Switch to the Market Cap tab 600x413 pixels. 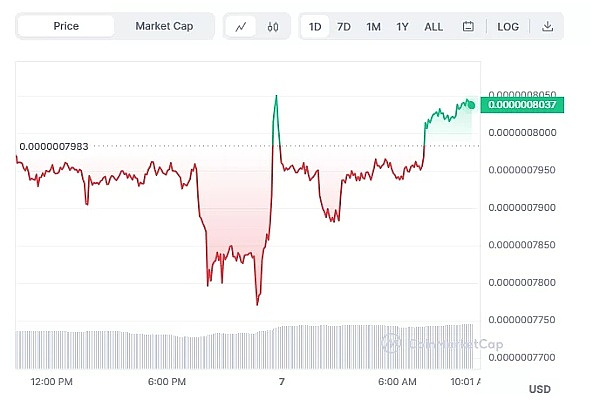(164, 27)
